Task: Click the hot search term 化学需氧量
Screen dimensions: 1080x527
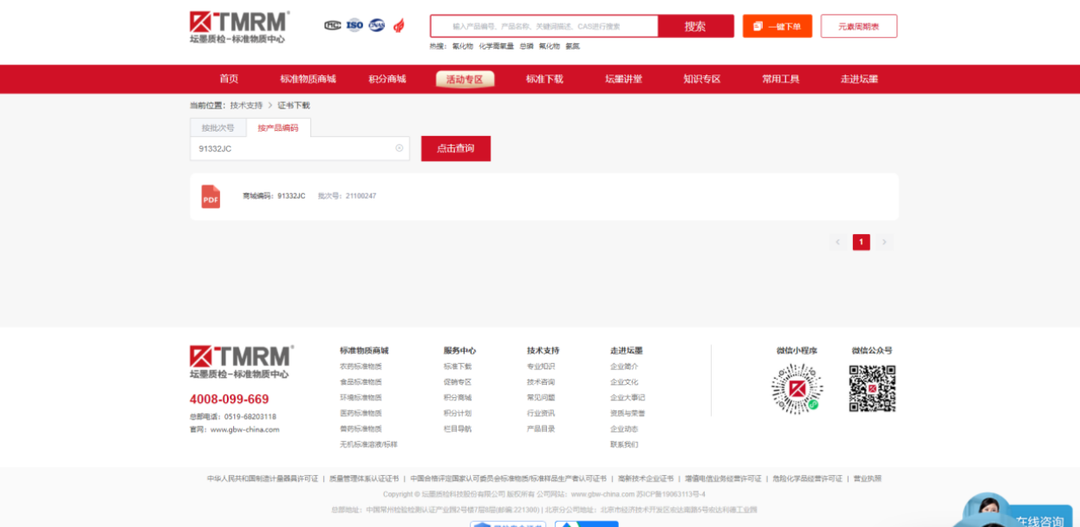Action: tap(496, 46)
